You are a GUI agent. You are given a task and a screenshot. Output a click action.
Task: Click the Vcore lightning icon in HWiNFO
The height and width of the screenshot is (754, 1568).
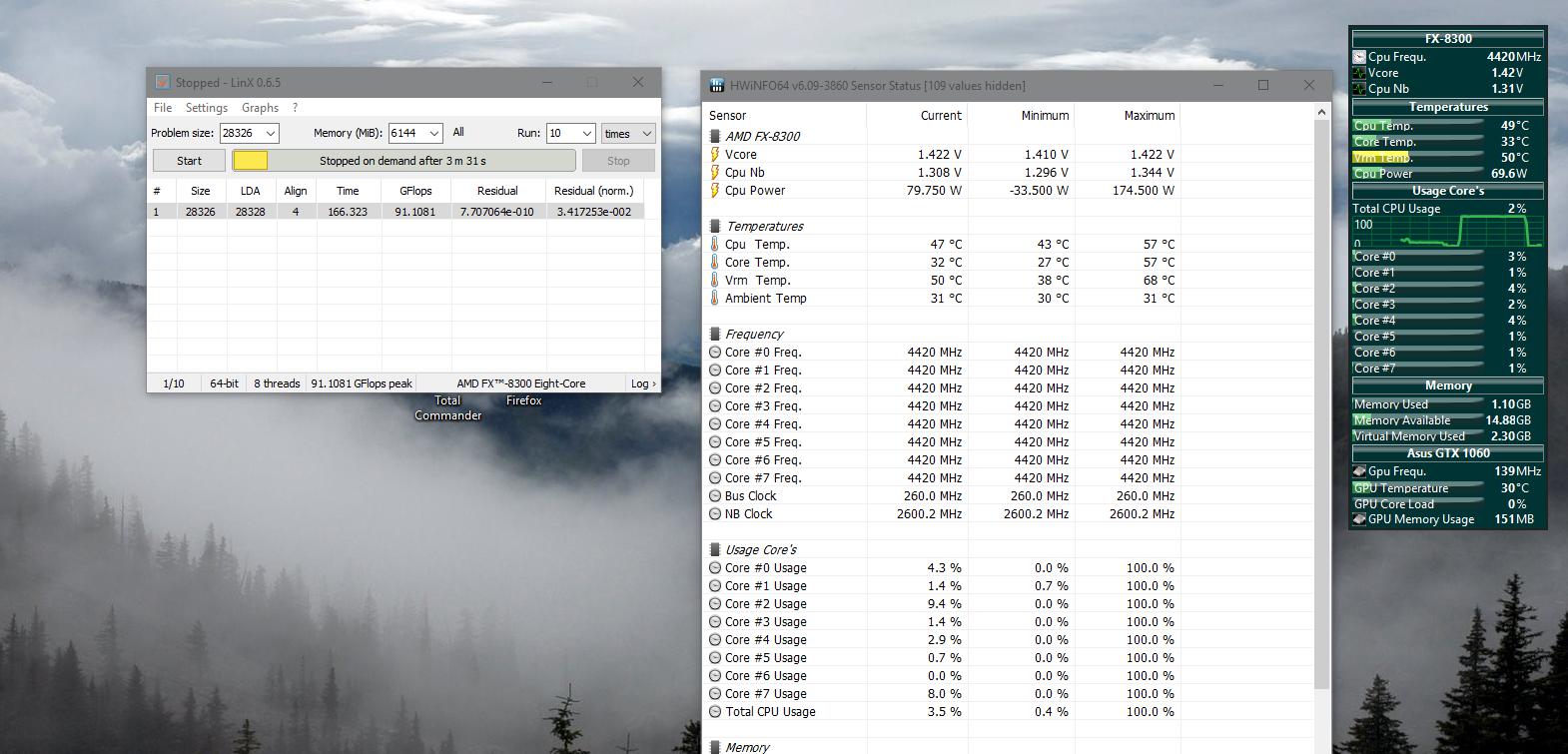[715, 155]
